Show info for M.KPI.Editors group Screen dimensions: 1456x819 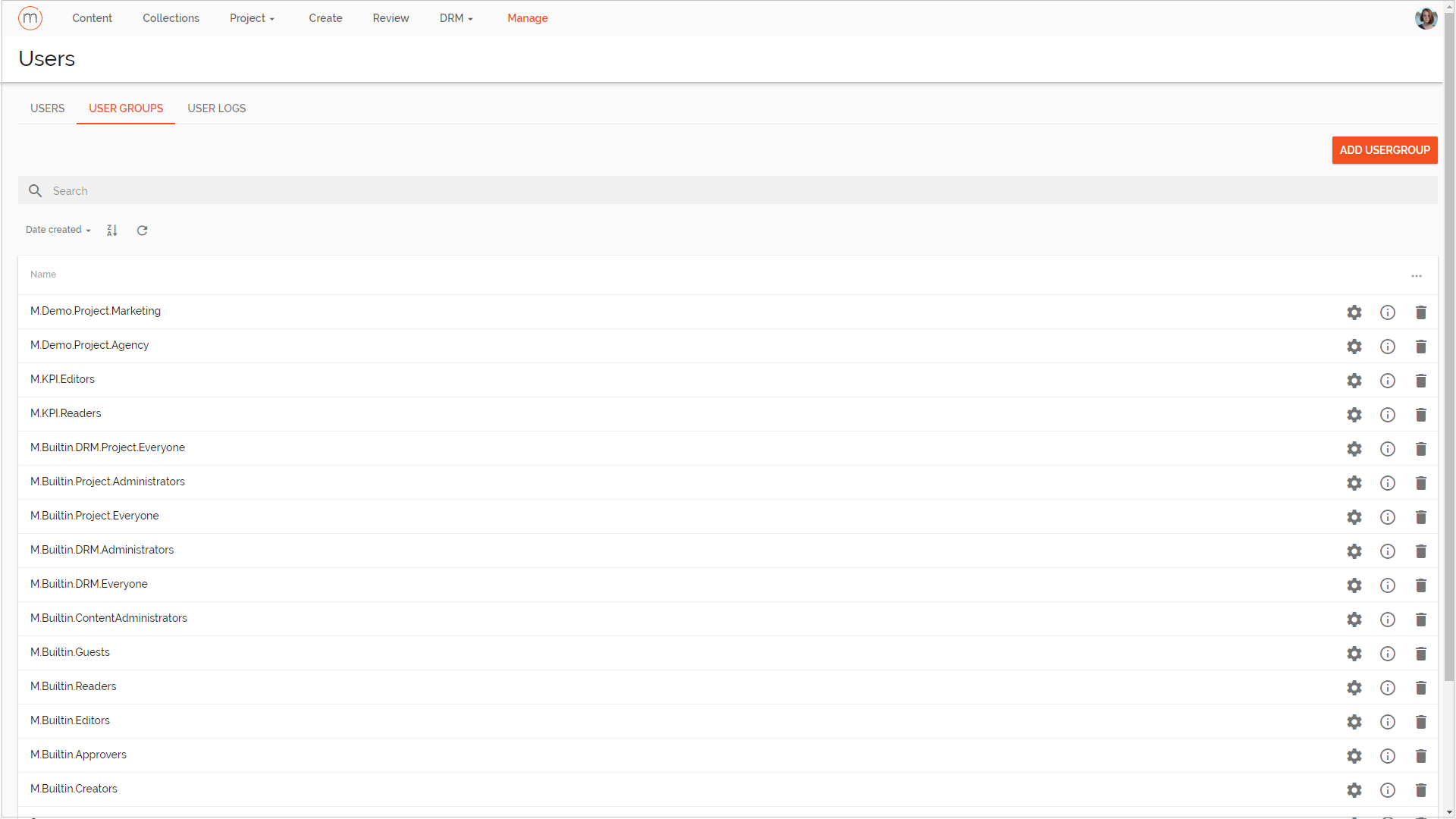click(1388, 381)
